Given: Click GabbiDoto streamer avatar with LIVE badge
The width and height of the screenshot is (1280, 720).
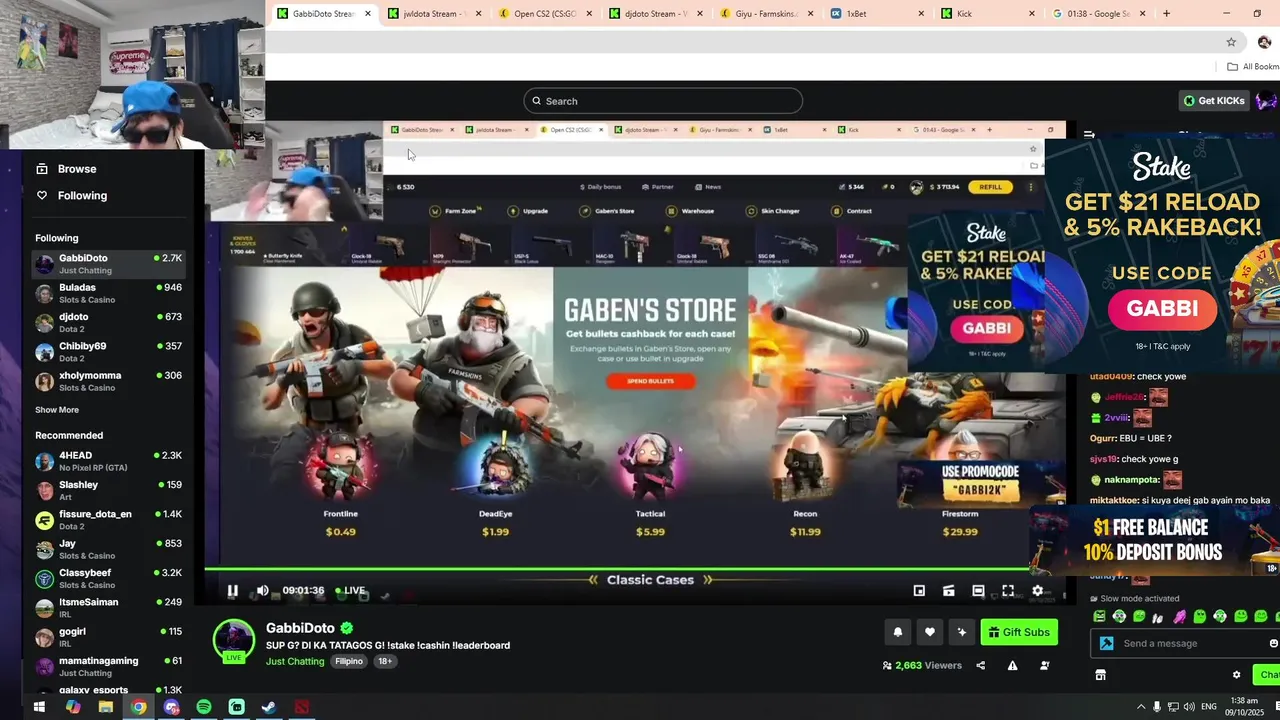Looking at the screenshot, I should coord(234,642).
